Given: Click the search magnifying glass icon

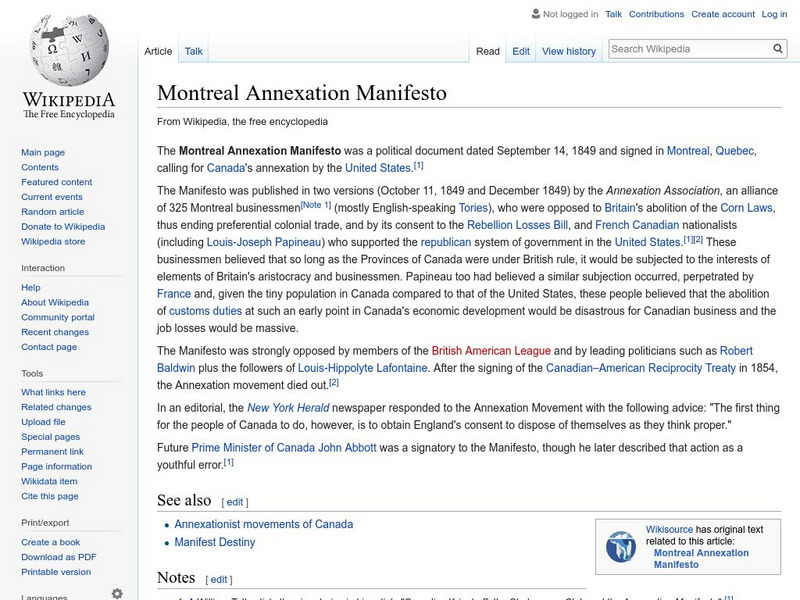Looking at the screenshot, I should (x=778, y=47).
